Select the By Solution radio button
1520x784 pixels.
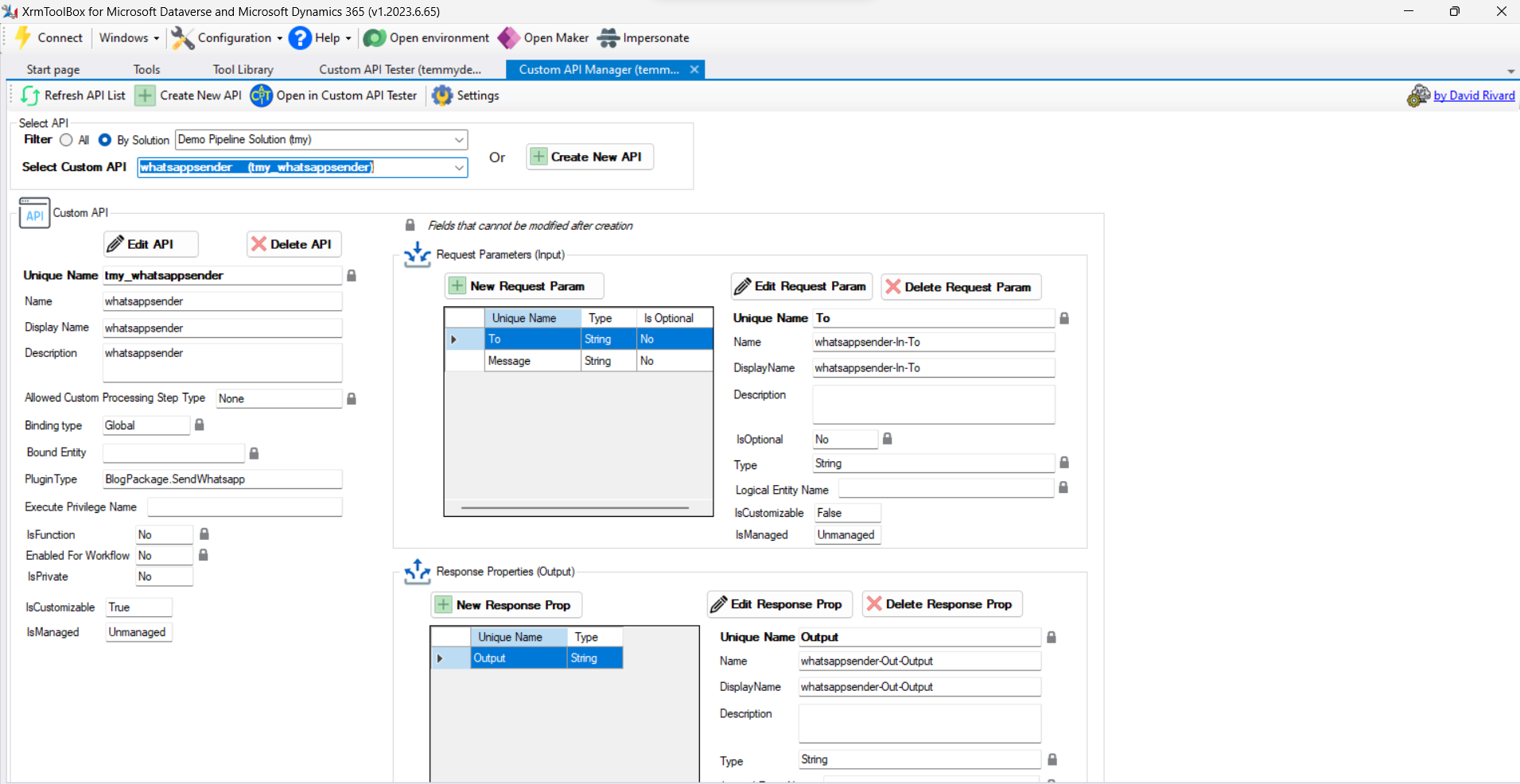(105, 140)
